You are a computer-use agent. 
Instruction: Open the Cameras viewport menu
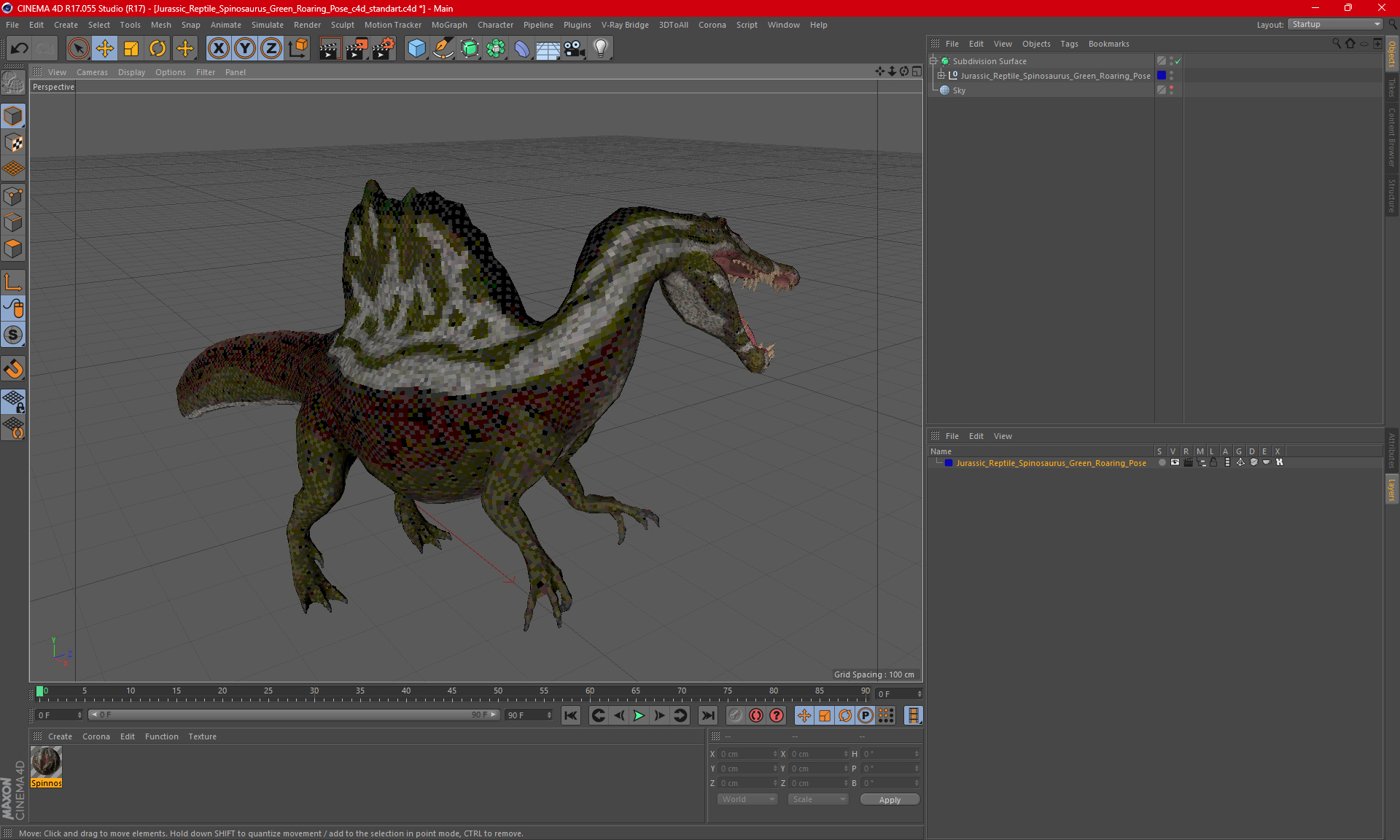pos(92,72)
